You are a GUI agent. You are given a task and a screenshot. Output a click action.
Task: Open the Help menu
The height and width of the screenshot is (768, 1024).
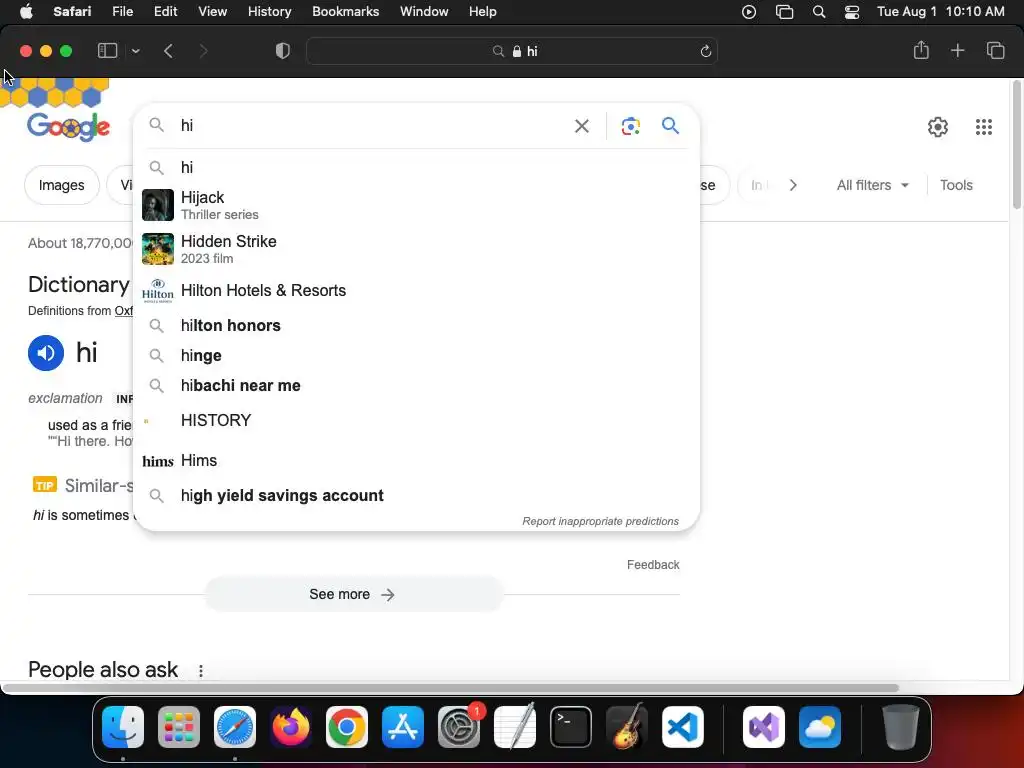pyautogui.click(x=483, y=12)
